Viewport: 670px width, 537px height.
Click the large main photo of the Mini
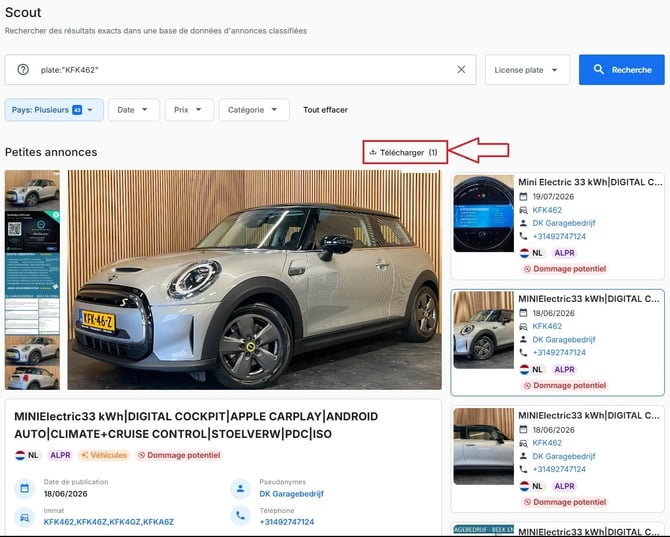[254, 280]
